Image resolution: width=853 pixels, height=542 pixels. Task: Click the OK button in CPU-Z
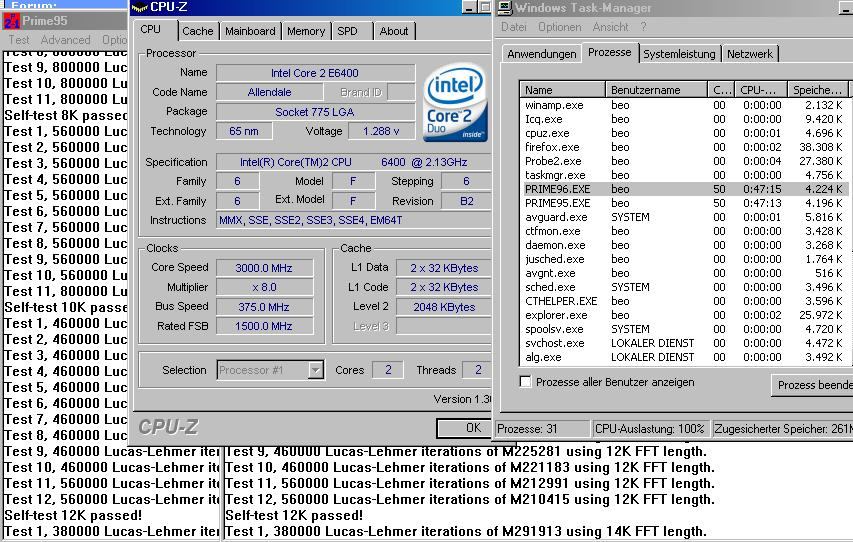pos(464,428)
